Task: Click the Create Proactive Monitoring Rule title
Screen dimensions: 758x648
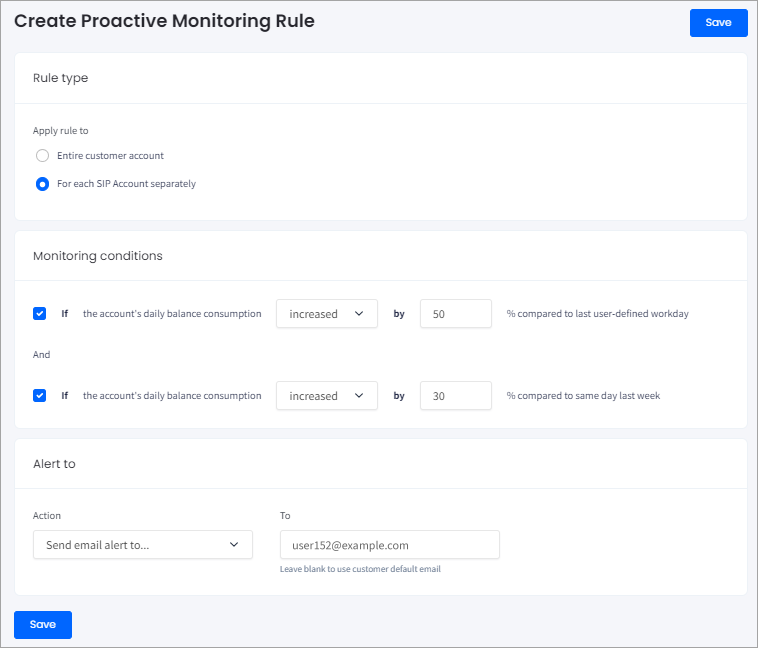Action: pyautogui.click(x=164, y=21)
